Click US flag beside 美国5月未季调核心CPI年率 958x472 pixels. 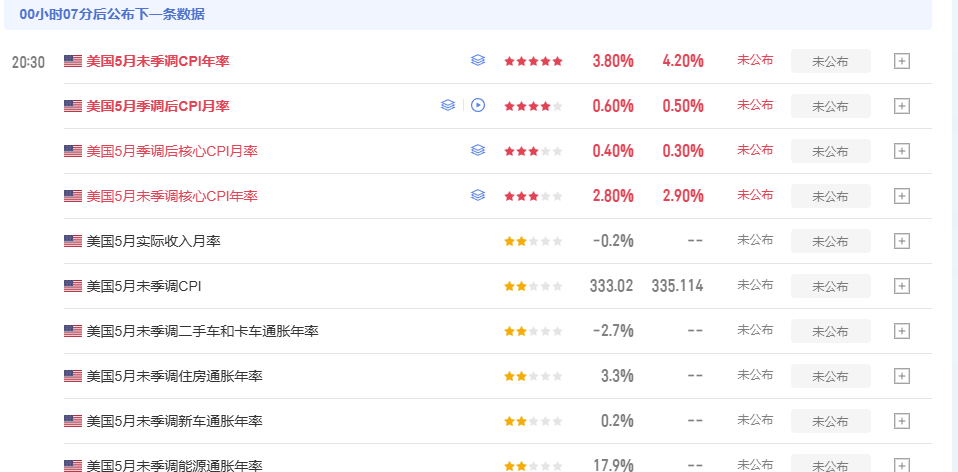click(x=73, y=196)
